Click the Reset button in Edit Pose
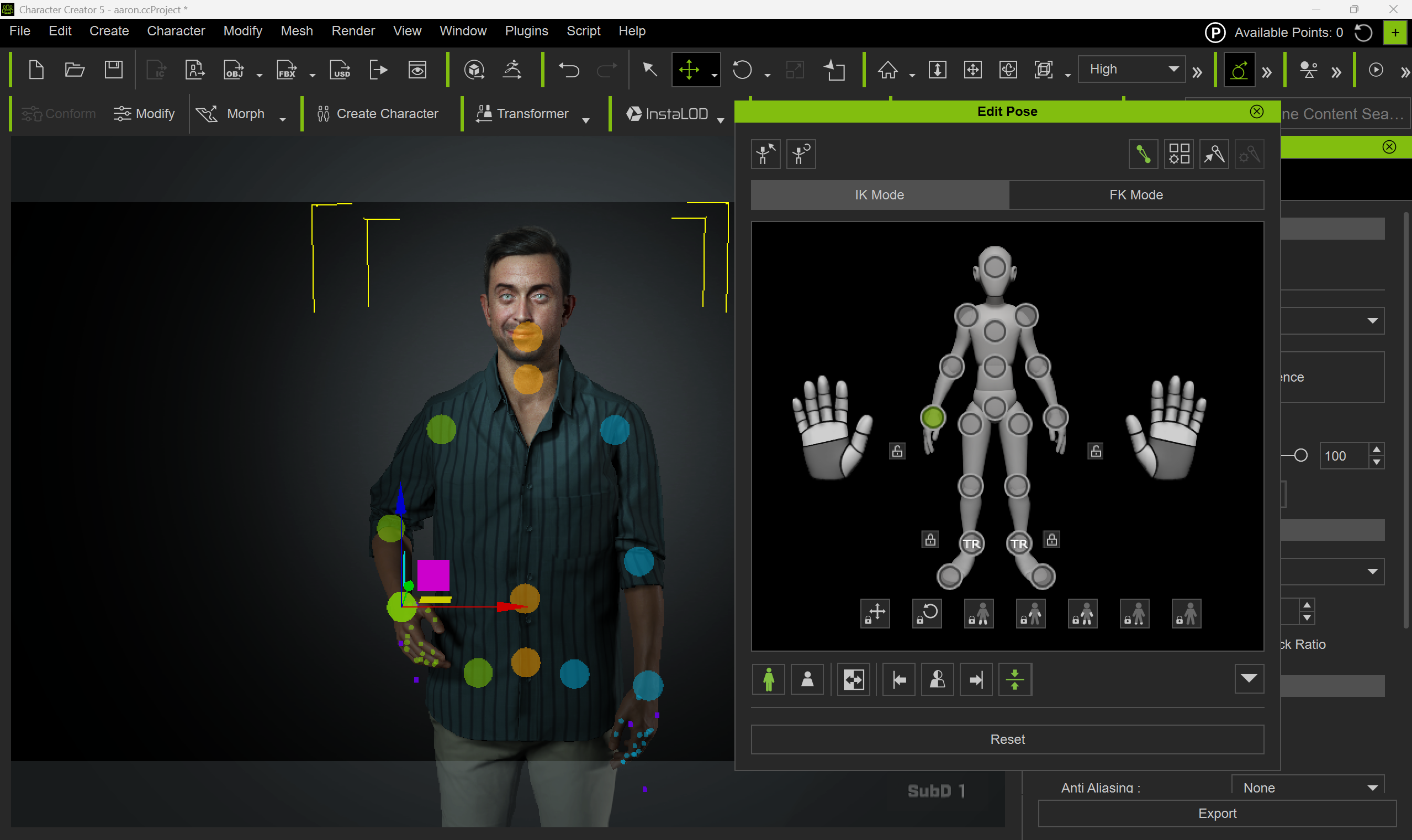 click(1007, 739)
